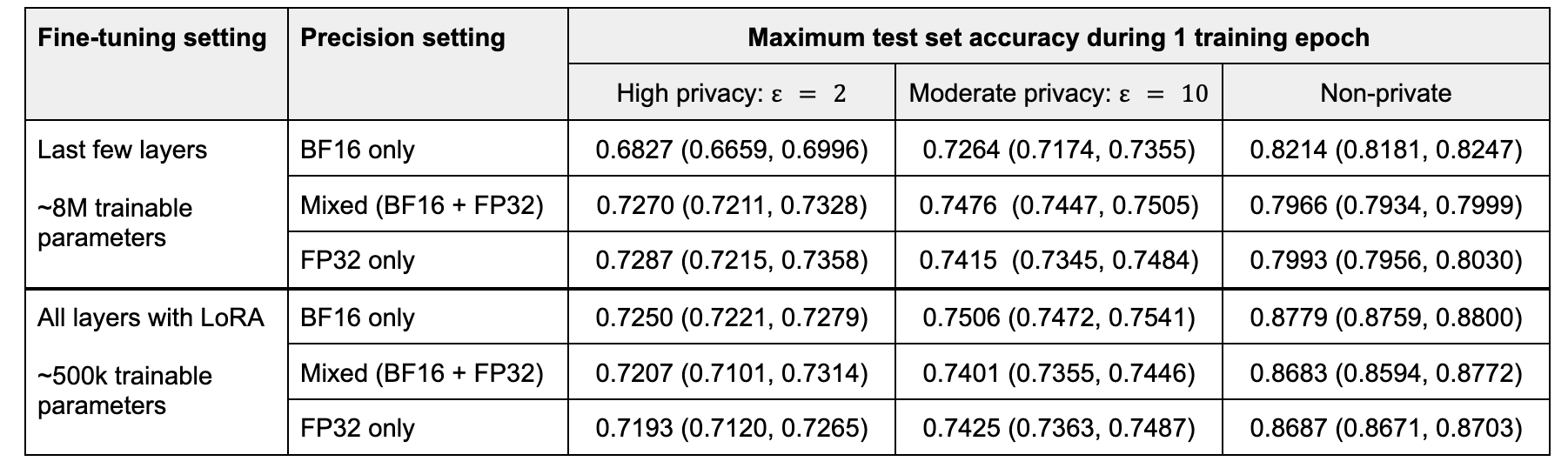This screenshot has height=468, width=1568.
Task: Select the "~500k trainable parameters" text
Action: point(124,391)
